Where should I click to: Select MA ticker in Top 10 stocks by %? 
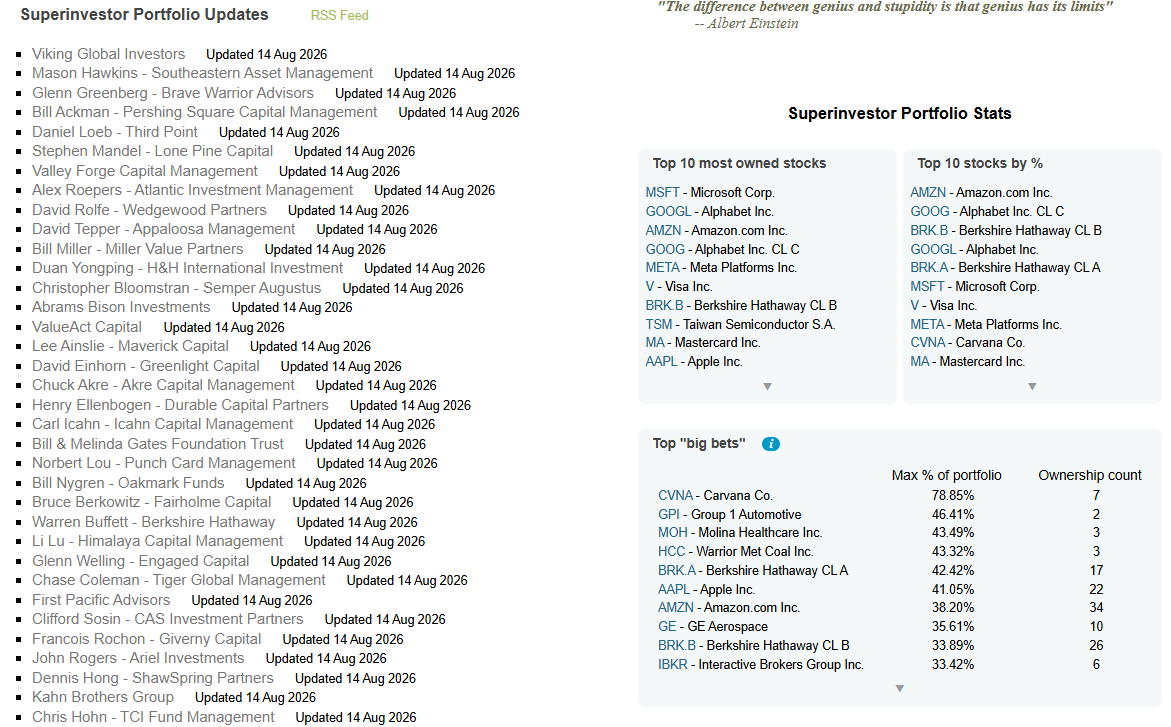point(920,362)
